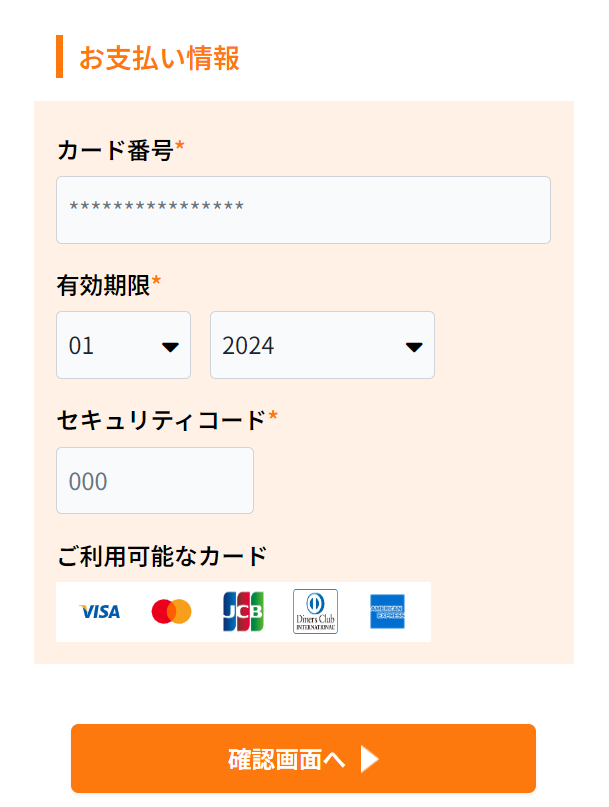The height and width of the screenshot is (807, 609).
Task: Click the American Express logo
Action: [387, 611]
